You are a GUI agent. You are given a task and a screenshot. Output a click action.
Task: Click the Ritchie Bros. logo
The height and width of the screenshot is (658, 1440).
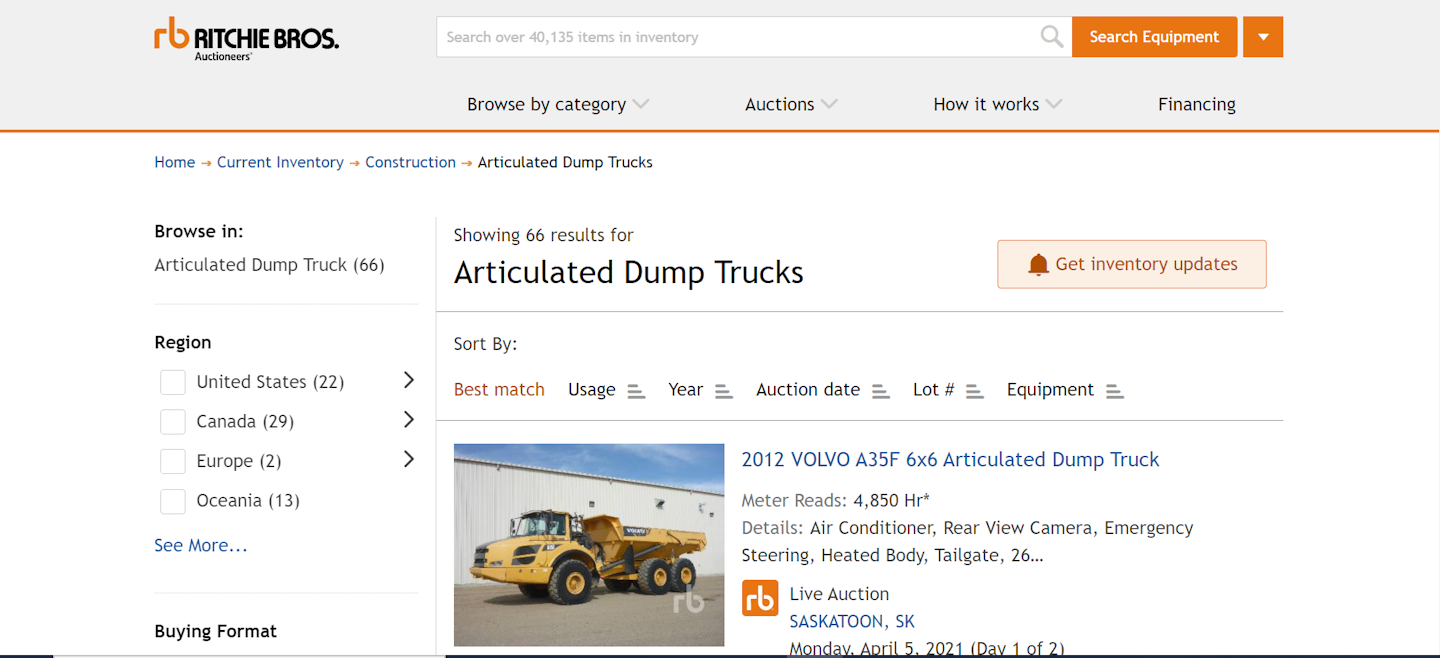pos(246,39)
